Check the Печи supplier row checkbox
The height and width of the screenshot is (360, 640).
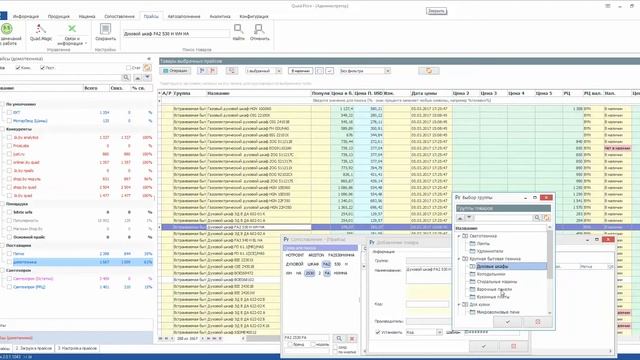click(9, 254)
